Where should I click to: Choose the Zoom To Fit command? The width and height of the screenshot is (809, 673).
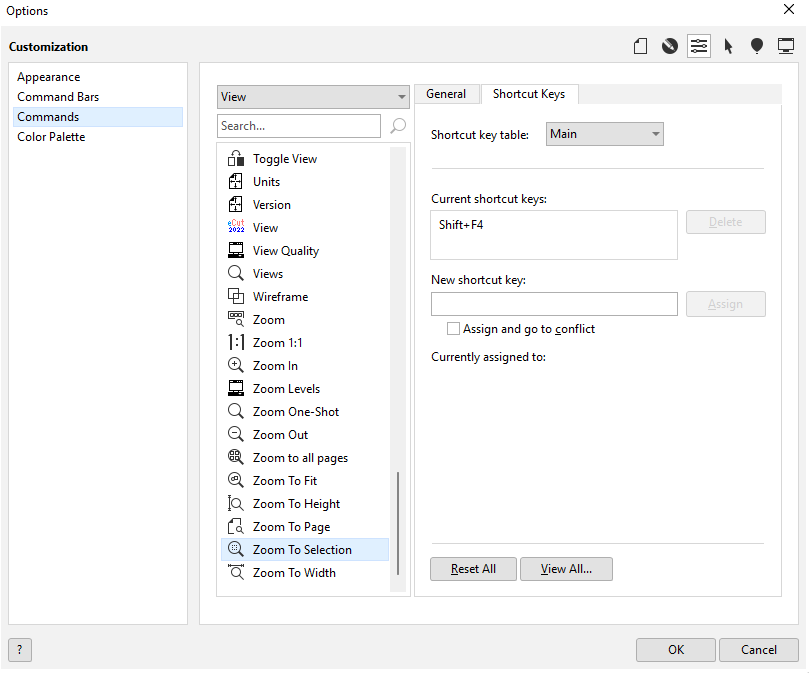click(285, 481)
